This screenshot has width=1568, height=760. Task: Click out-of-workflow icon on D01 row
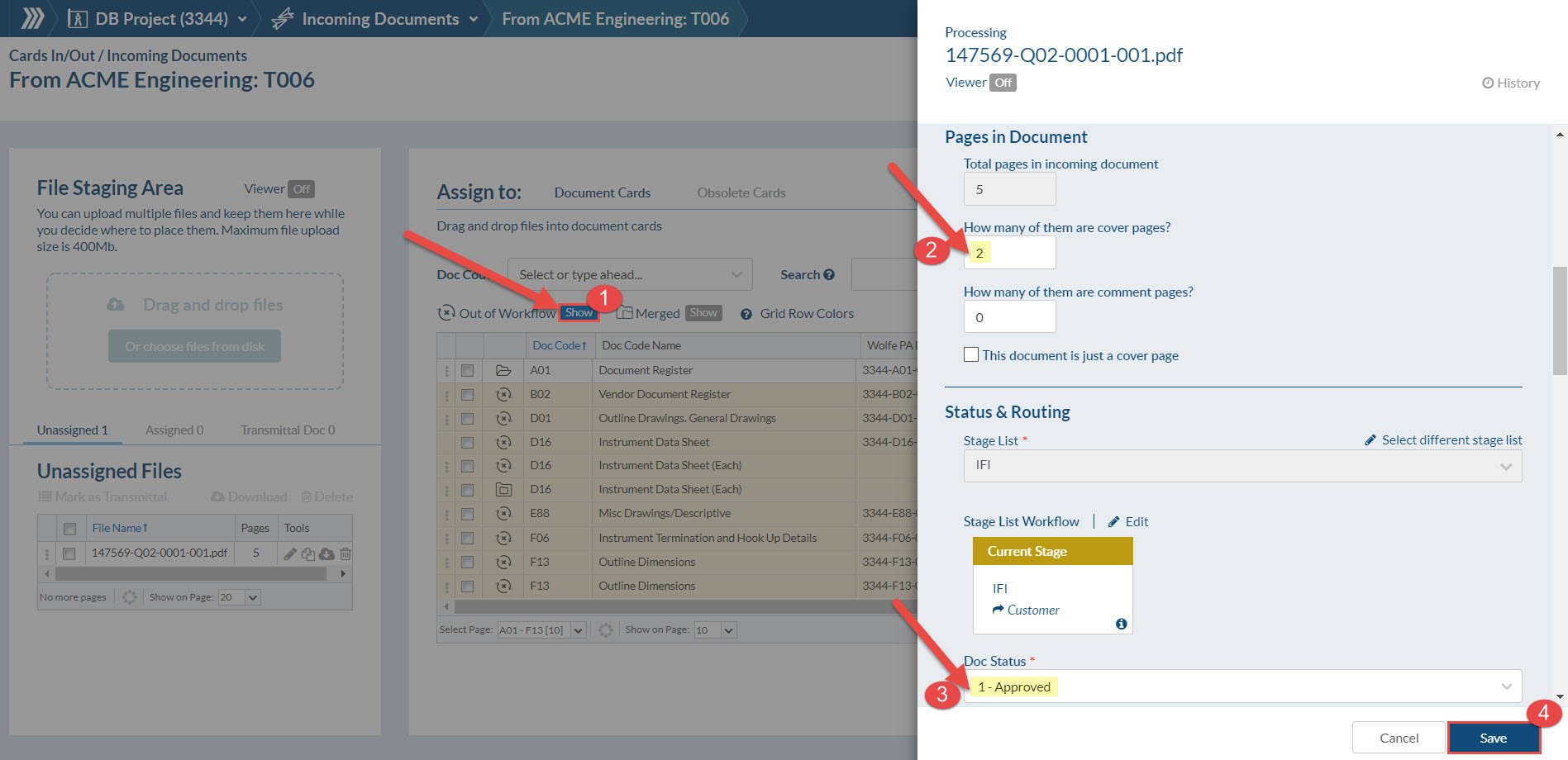[x=503, y=419]
